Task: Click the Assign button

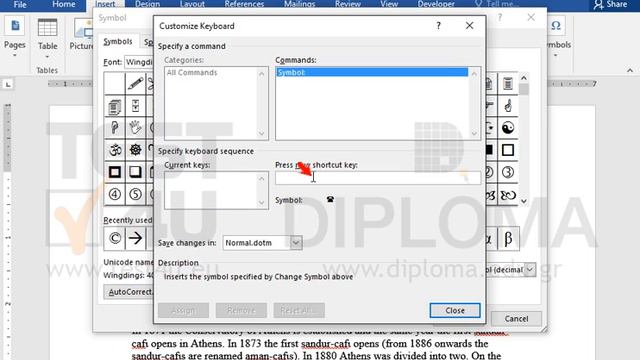Action: (x=183, y=310)
